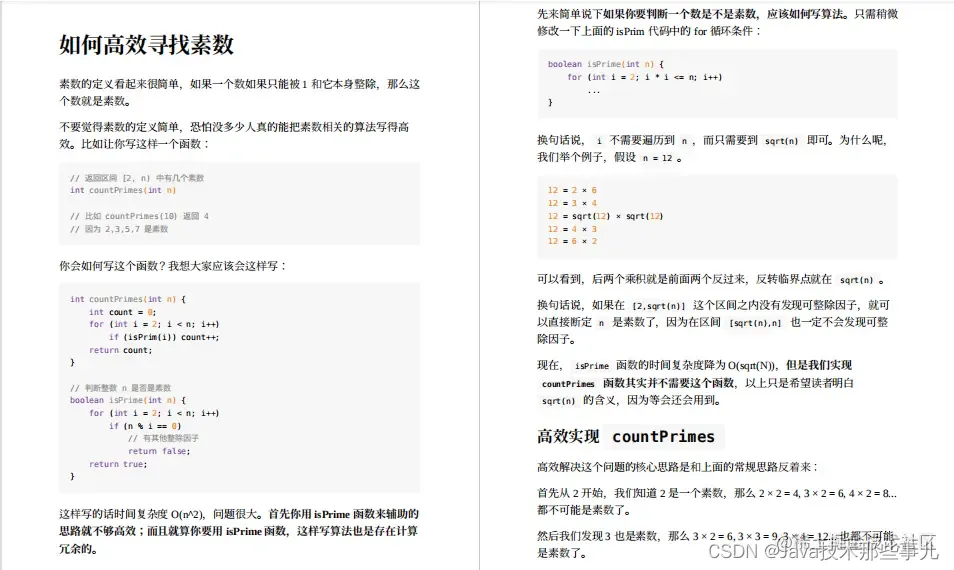The image size is (954, 570).
Task: Click the code line "for (int i = 2; i * i <= n; i++)"
Action: pos(644,77)
